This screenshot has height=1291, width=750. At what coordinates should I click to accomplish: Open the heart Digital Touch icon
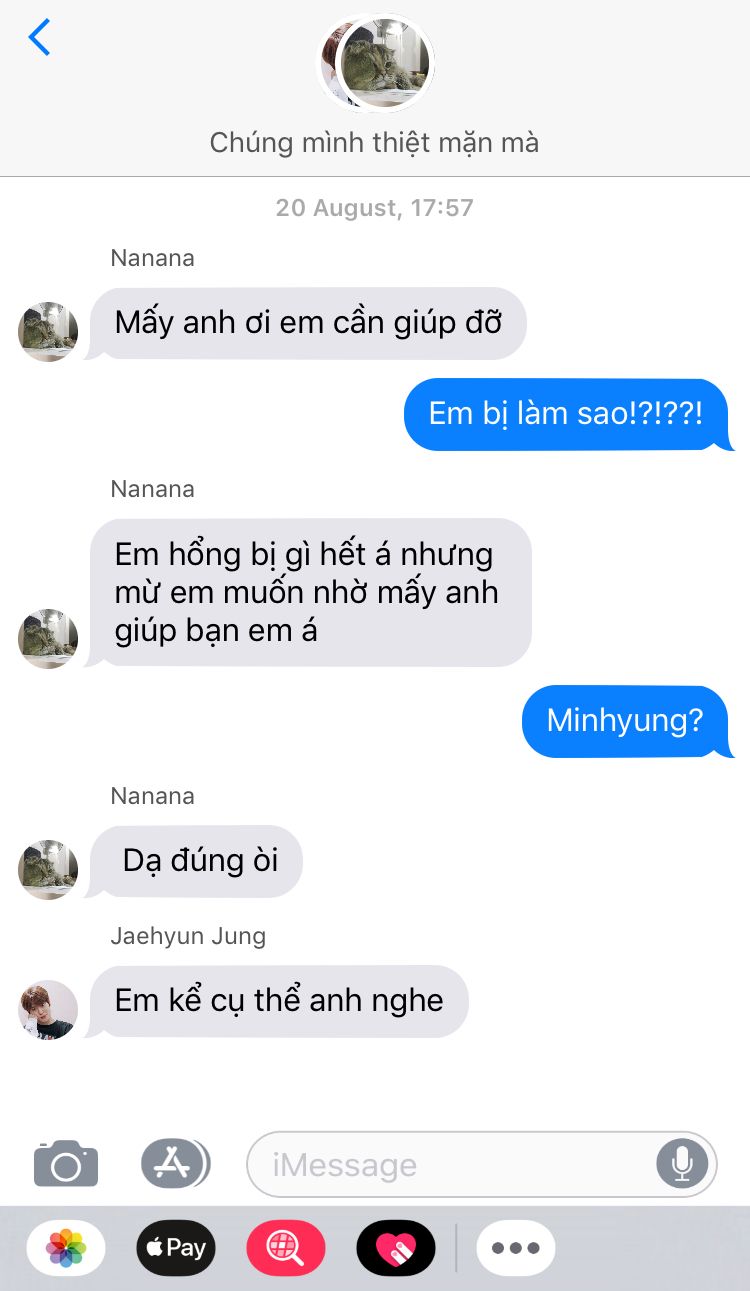[x=396, y=1248]
